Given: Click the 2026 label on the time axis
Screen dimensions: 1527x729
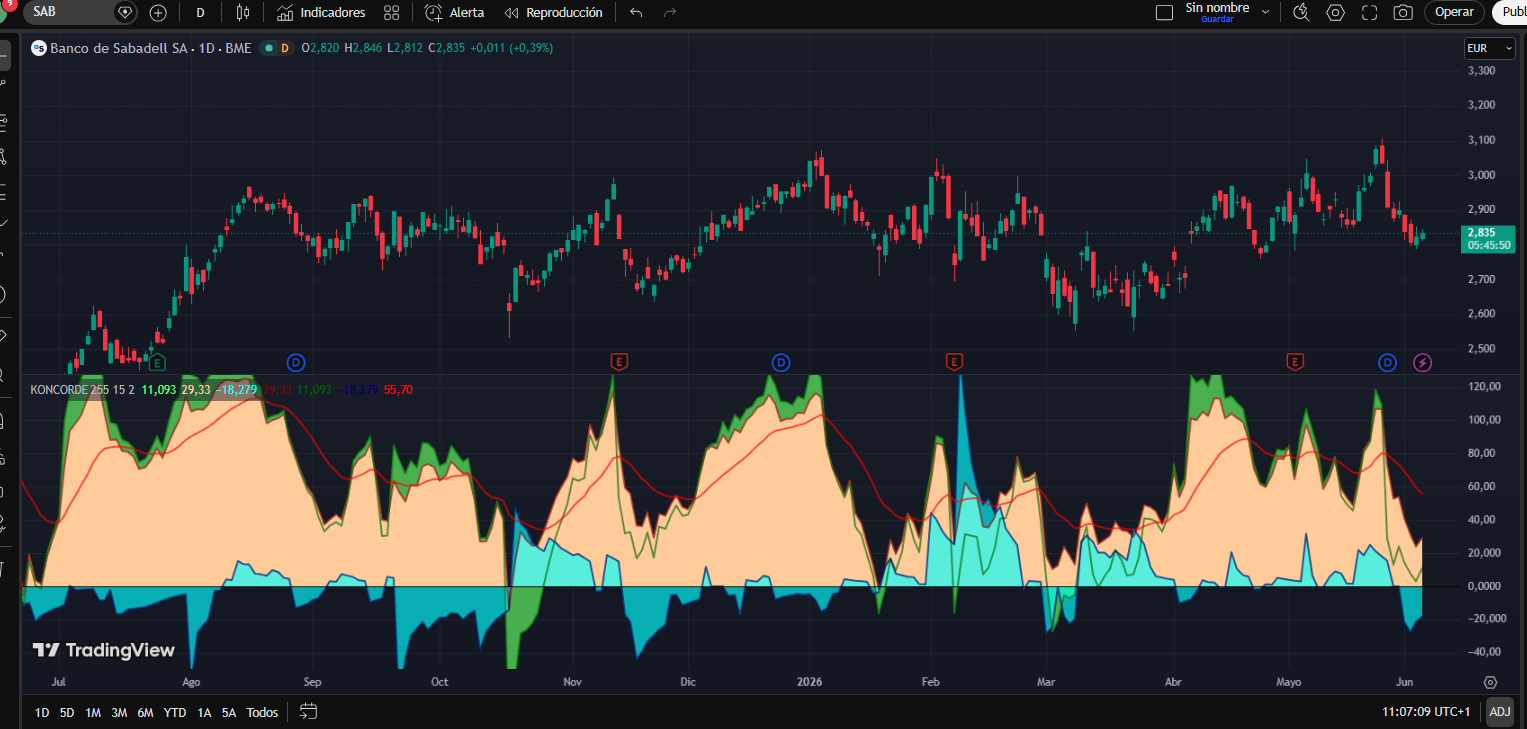Looking at the screenshot, I should (x=809, y=683).
